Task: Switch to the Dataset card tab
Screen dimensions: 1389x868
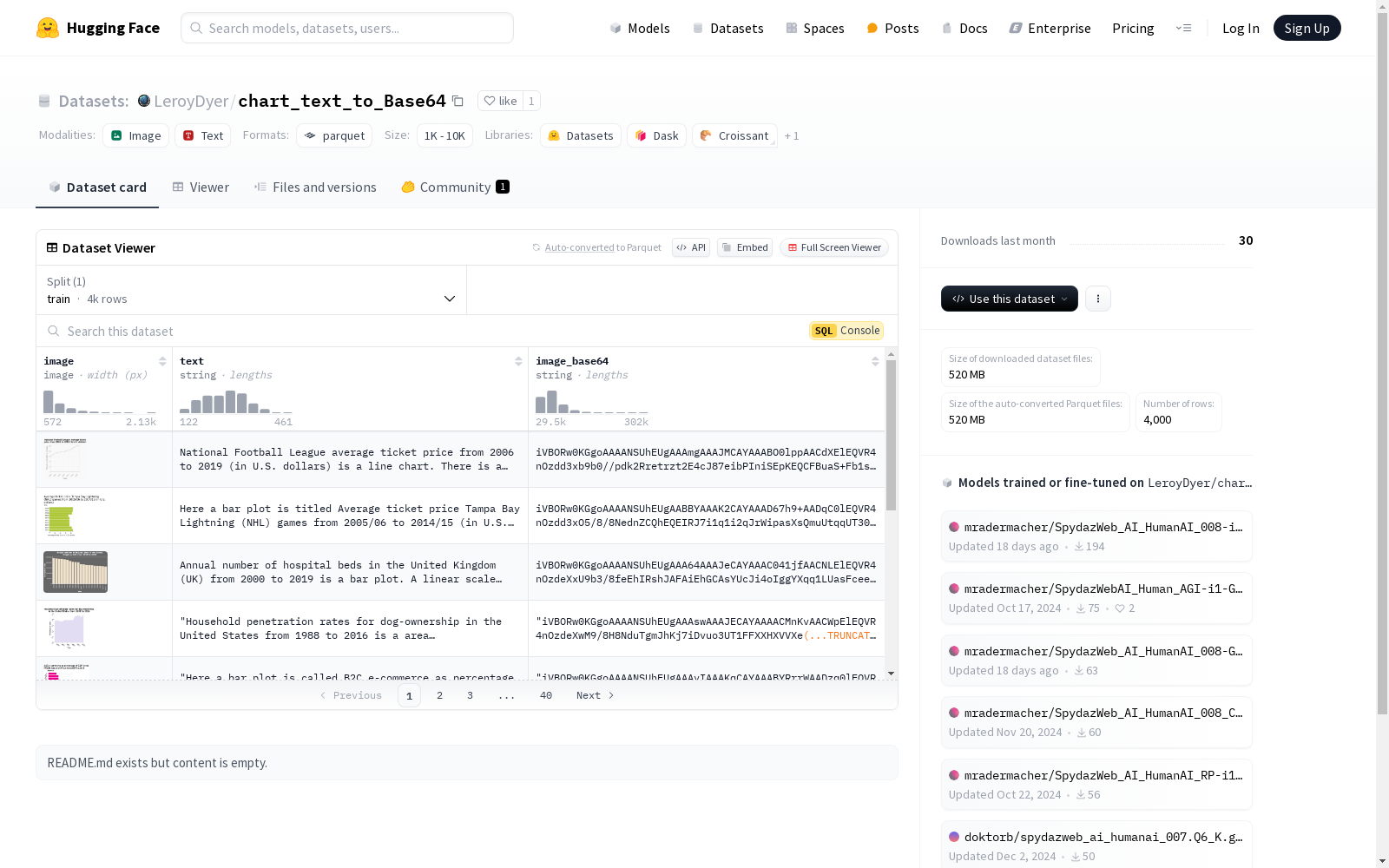Action: pyautogui.click(x=97, y=187)
